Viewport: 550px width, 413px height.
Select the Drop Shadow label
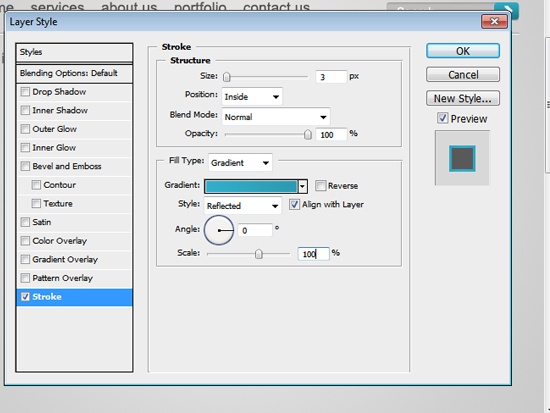[59, 92]
